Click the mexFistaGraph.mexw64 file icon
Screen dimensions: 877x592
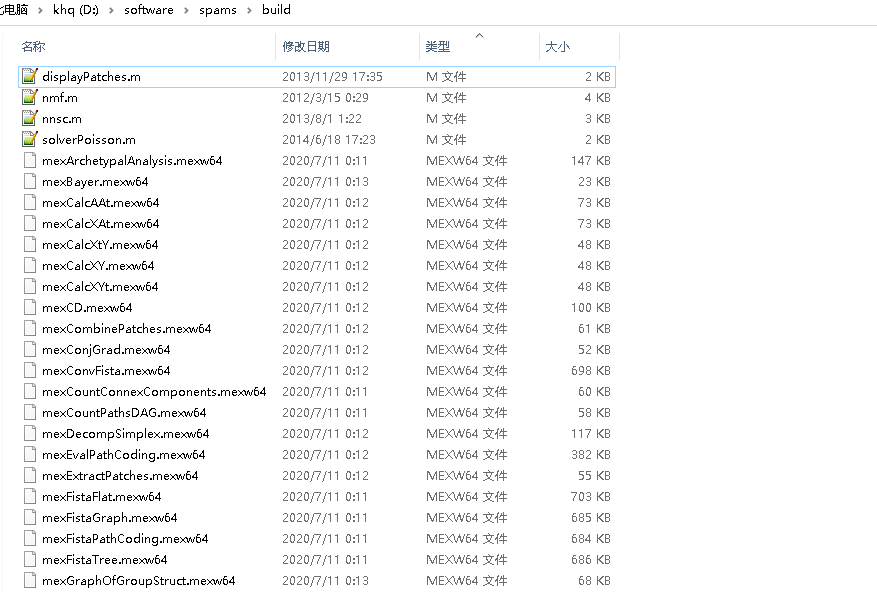[x=30, y=517]
